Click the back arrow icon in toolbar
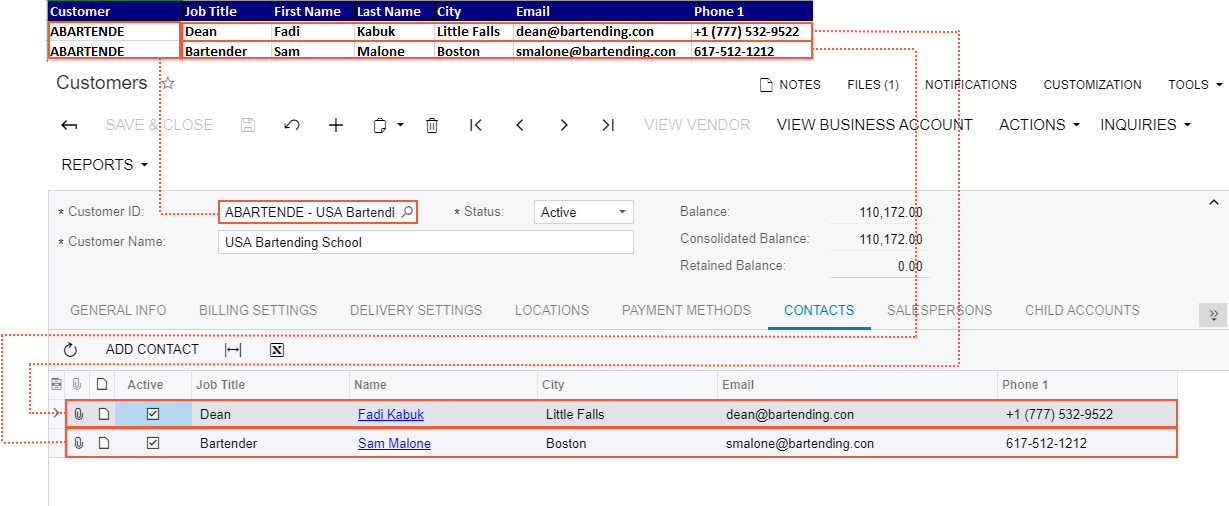The image size is (1229, 506). (x=69, y=125)
